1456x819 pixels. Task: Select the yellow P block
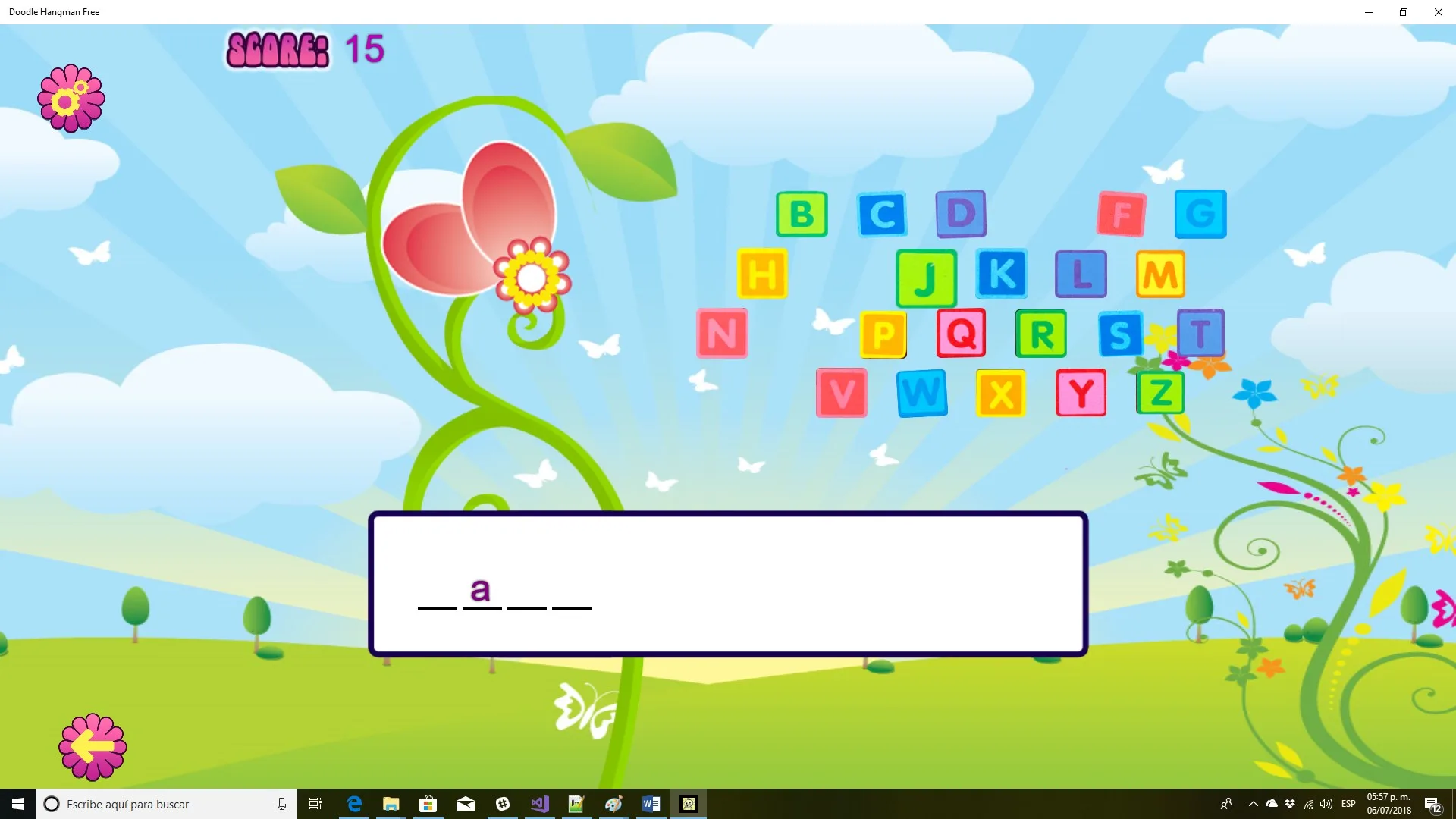[x=883, y=334]
